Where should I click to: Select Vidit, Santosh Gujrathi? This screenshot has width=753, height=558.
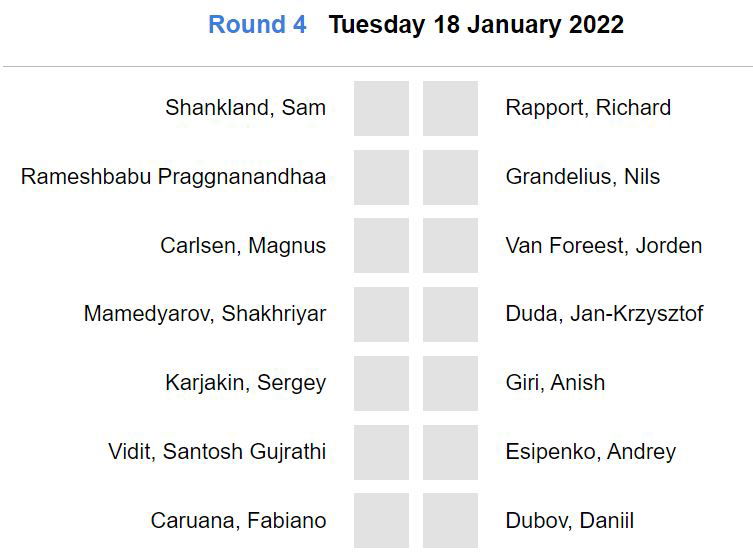(217, 452)
